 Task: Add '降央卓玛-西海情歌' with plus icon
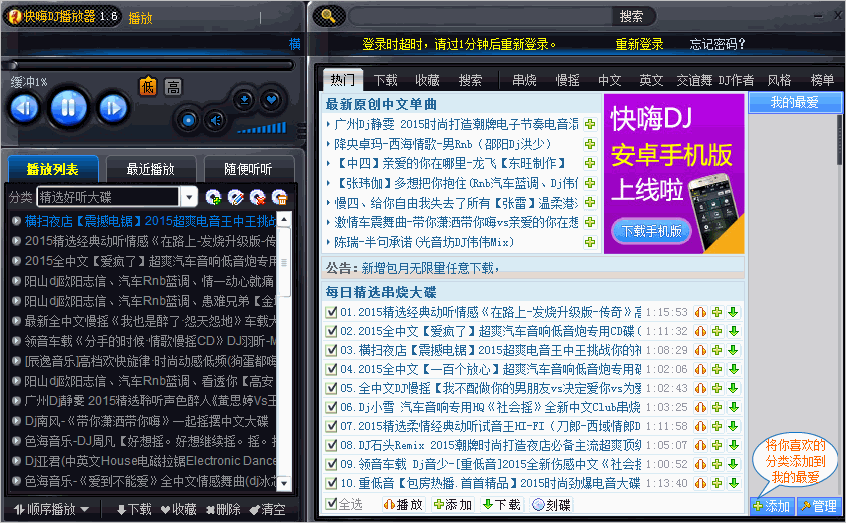pos(590,144)
